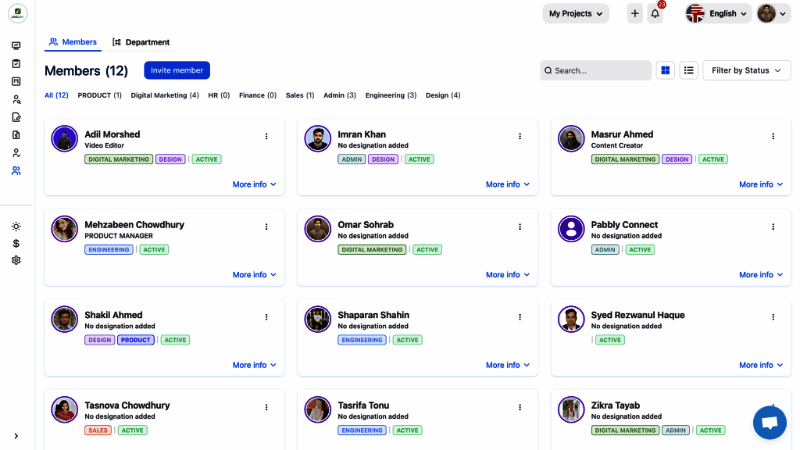Open the settings gear in sidebar
Viewport: 800px width, 450px height.
pos(16,260)
